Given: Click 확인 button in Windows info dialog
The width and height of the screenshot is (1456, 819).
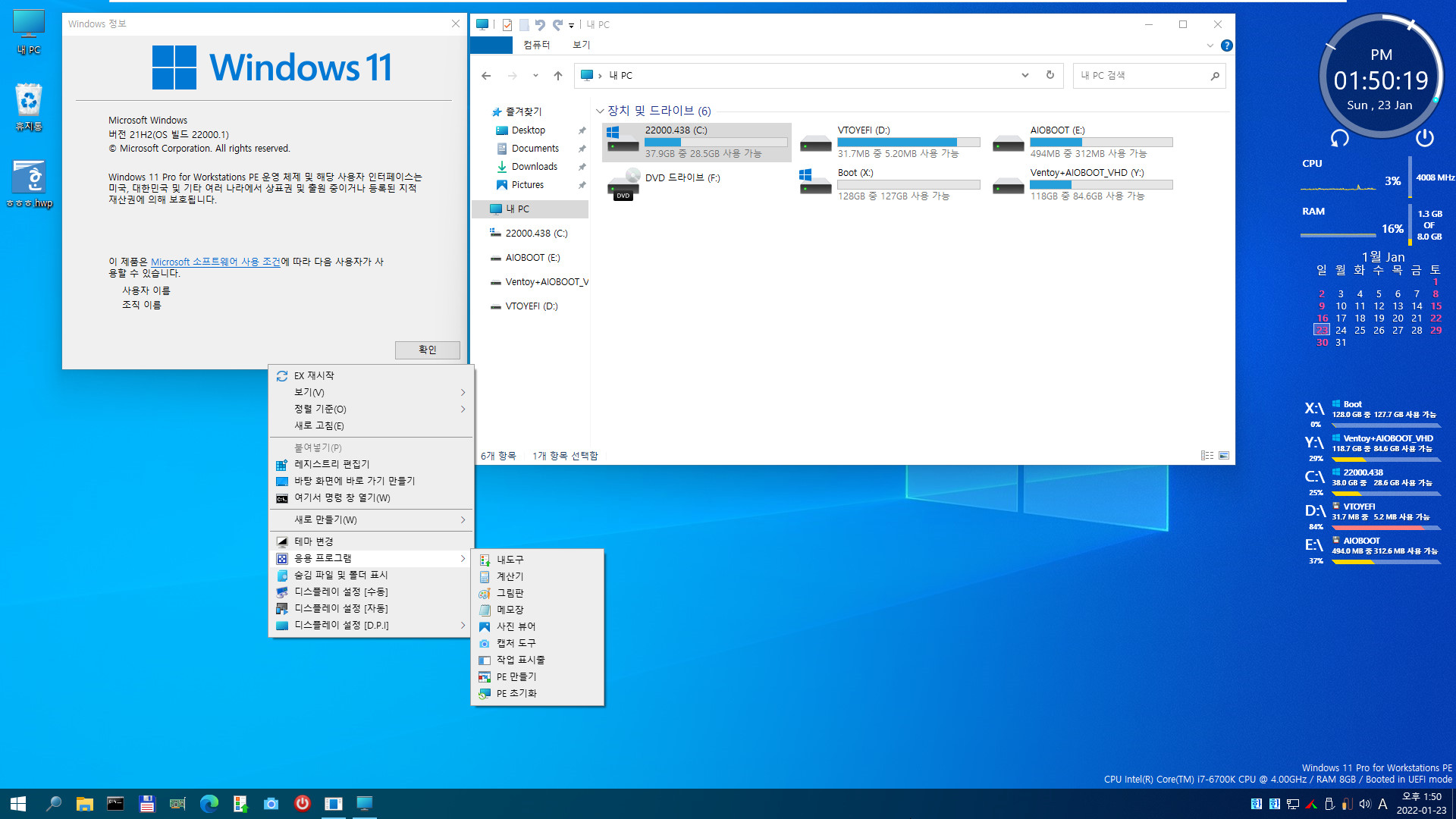Looking at the screenshot, I should [426, 349].
